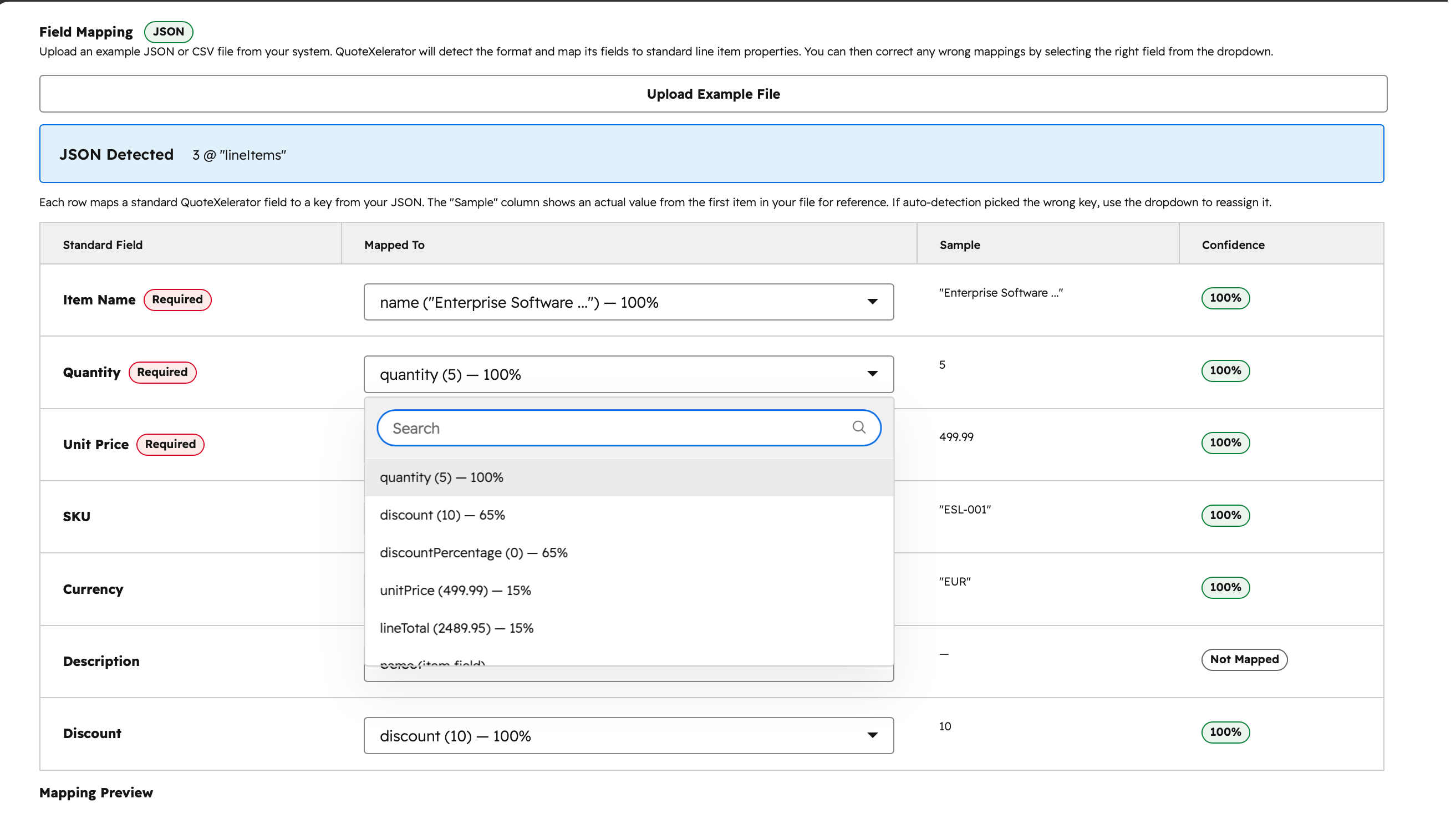Click the JSON Detected banner heading

[117, 155]
